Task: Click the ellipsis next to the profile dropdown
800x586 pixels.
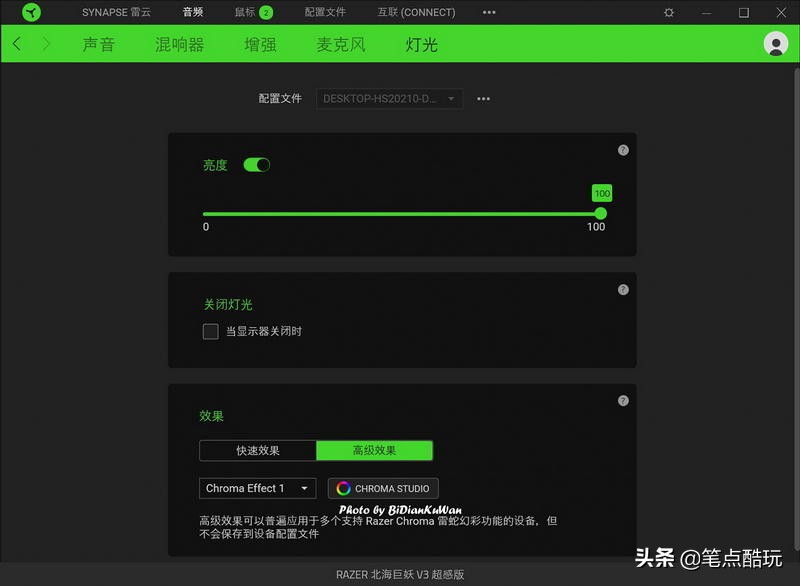Action: [x=483, y=98]
